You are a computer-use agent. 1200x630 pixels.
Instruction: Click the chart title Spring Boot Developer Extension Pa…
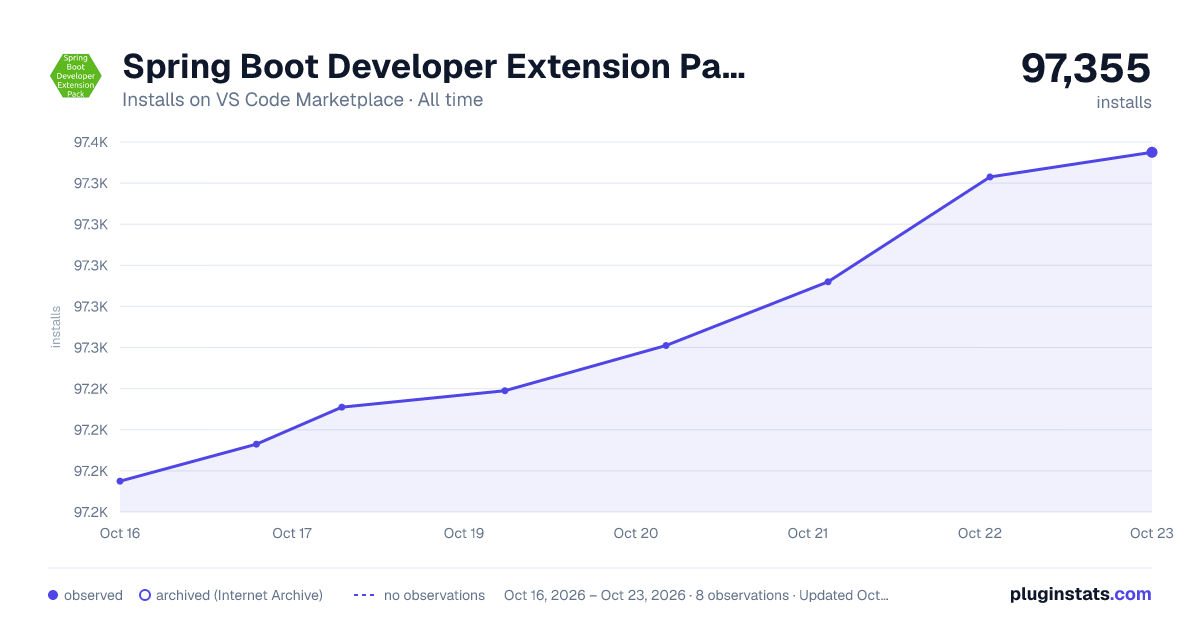pyautogui.click(x=434, y=67)
